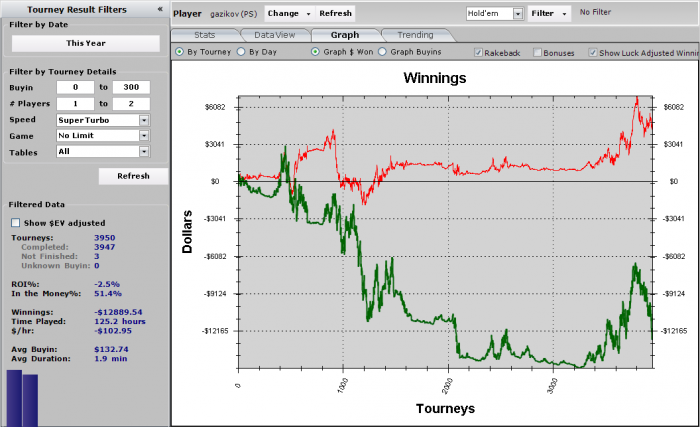Switch to the Data View tab
The image size is (700, 427).
(x=275, y=35)
